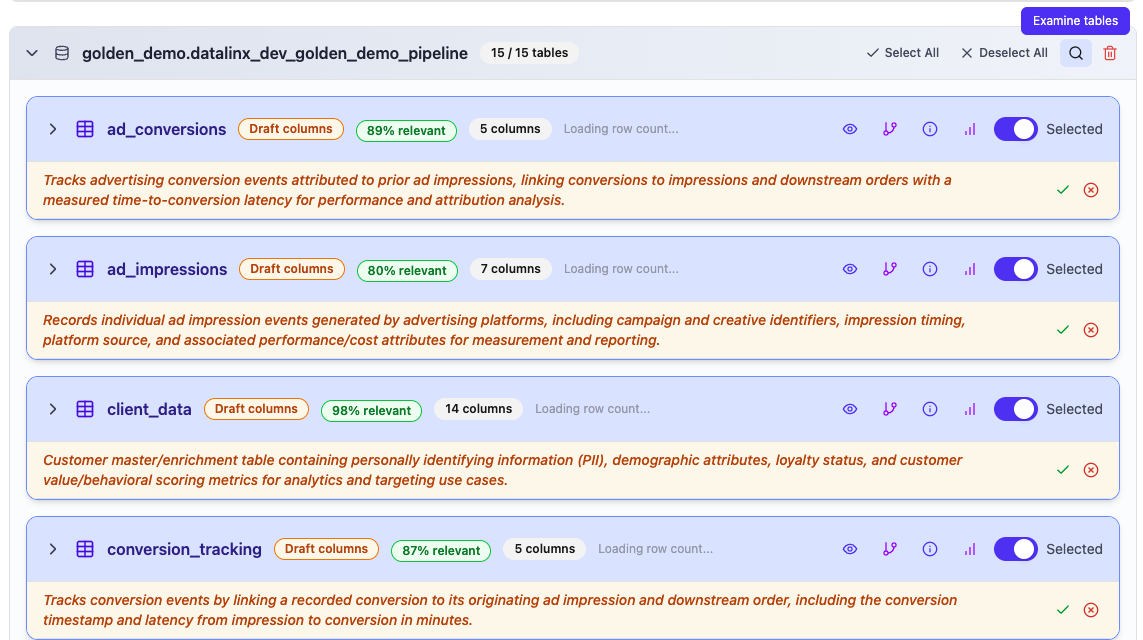This screenshot has width=1143, height=640.
Task: Click the search icon in schema header
Action: pos(1076,53)
